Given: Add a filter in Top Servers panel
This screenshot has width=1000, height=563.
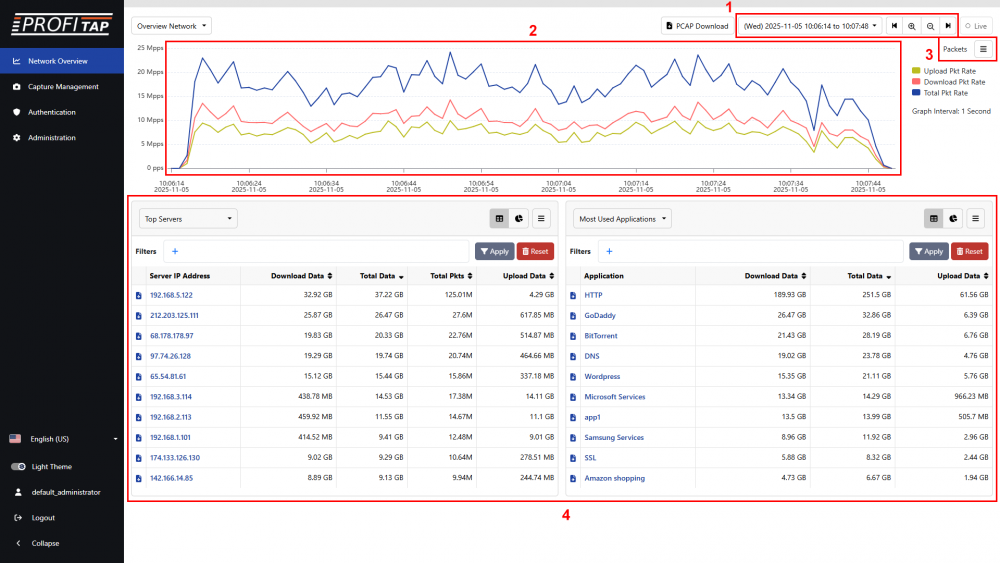Looking at the screenshot, I should (x=175, y=252).
